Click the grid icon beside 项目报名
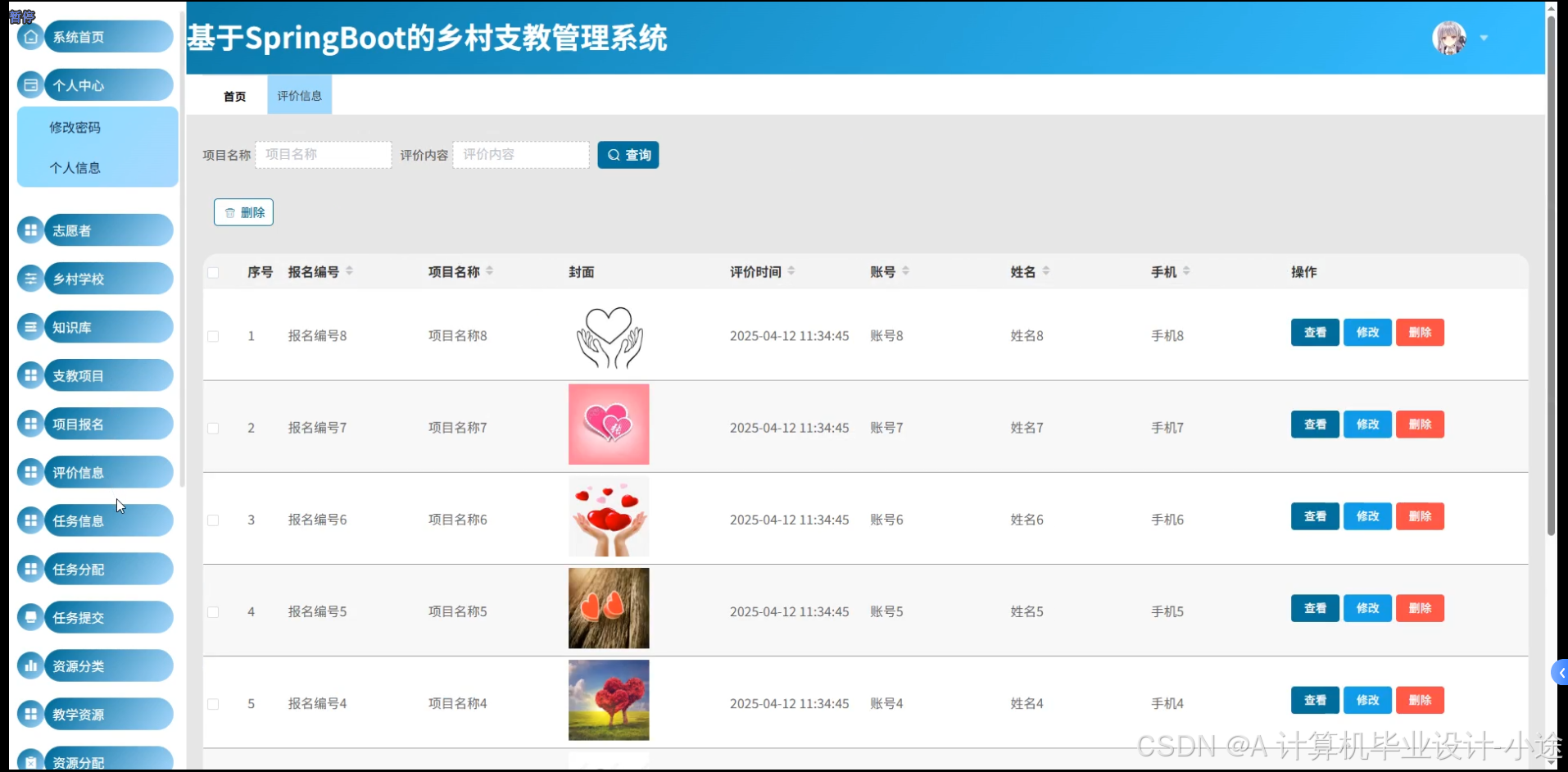1568x772 pixels. [x=30, y=424]
